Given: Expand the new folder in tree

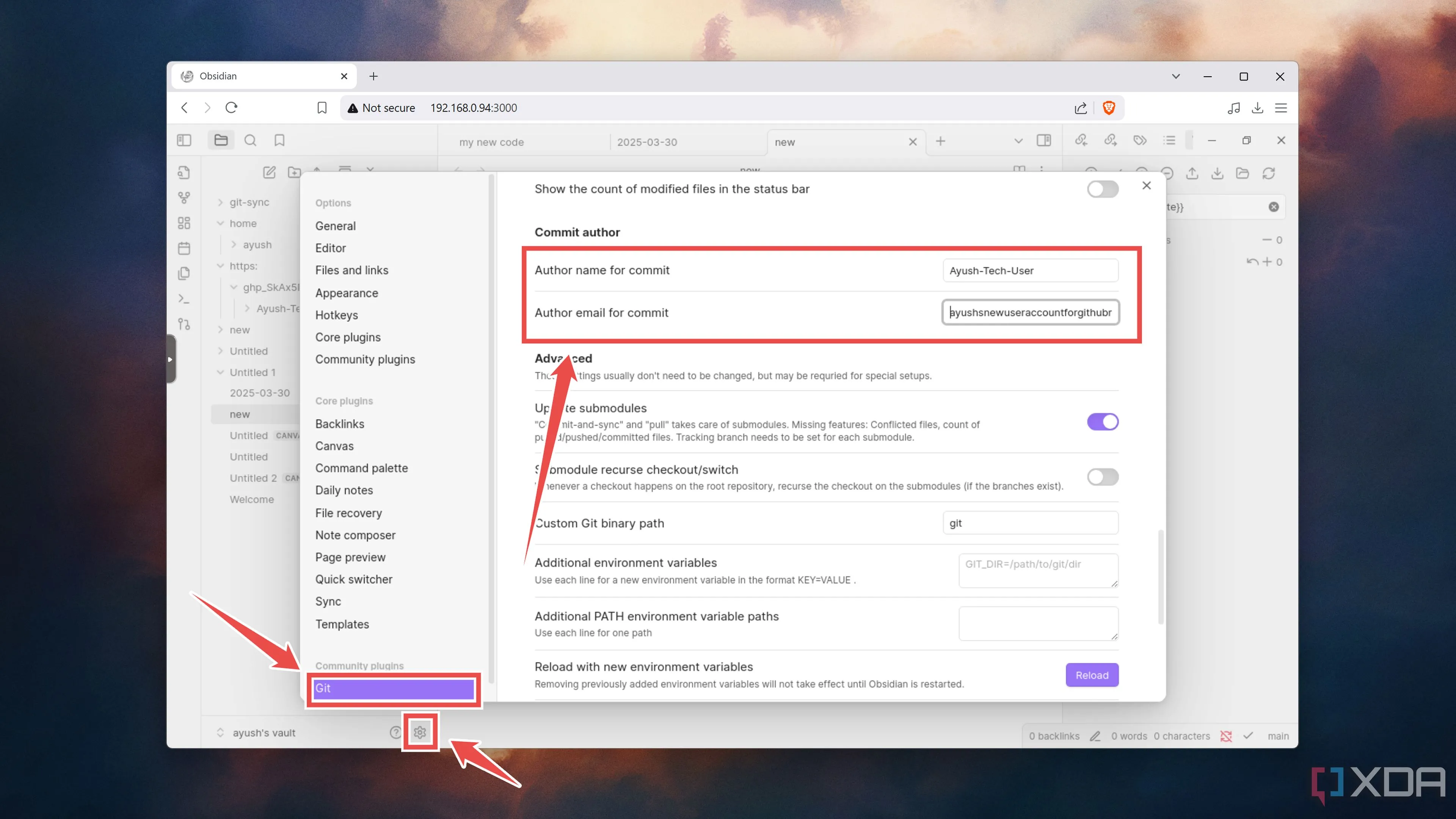Looking at the screenshot, I should click(220, 329).
